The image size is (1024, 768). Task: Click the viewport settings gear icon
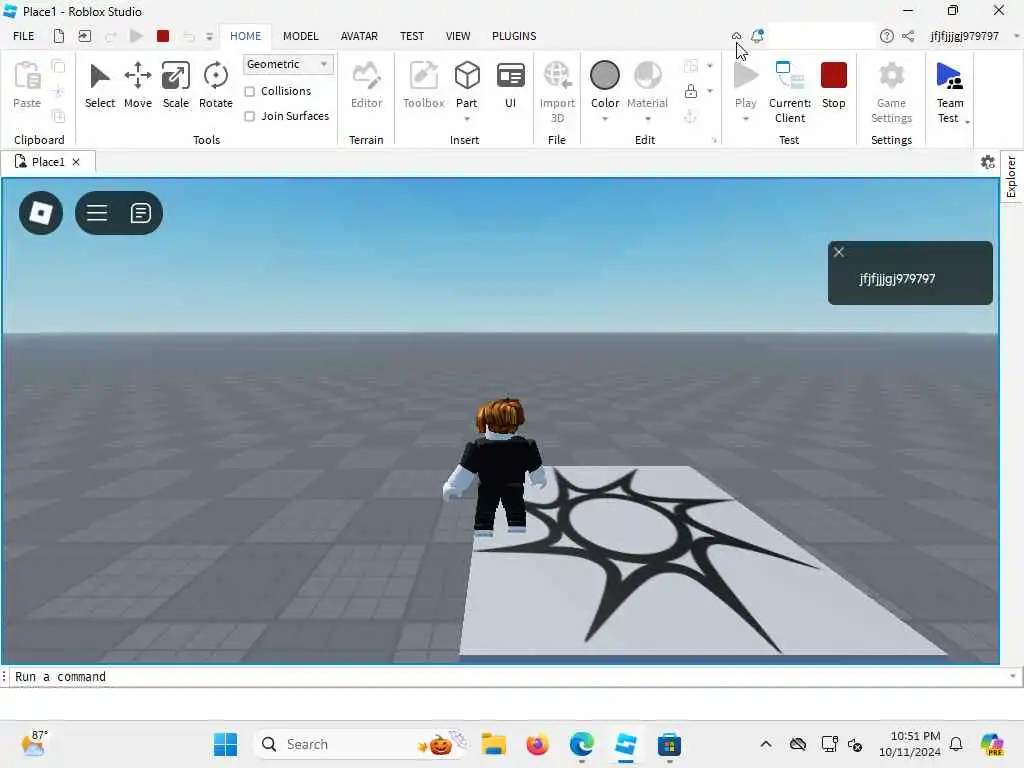pyautogui.click(x=988, y=162)
